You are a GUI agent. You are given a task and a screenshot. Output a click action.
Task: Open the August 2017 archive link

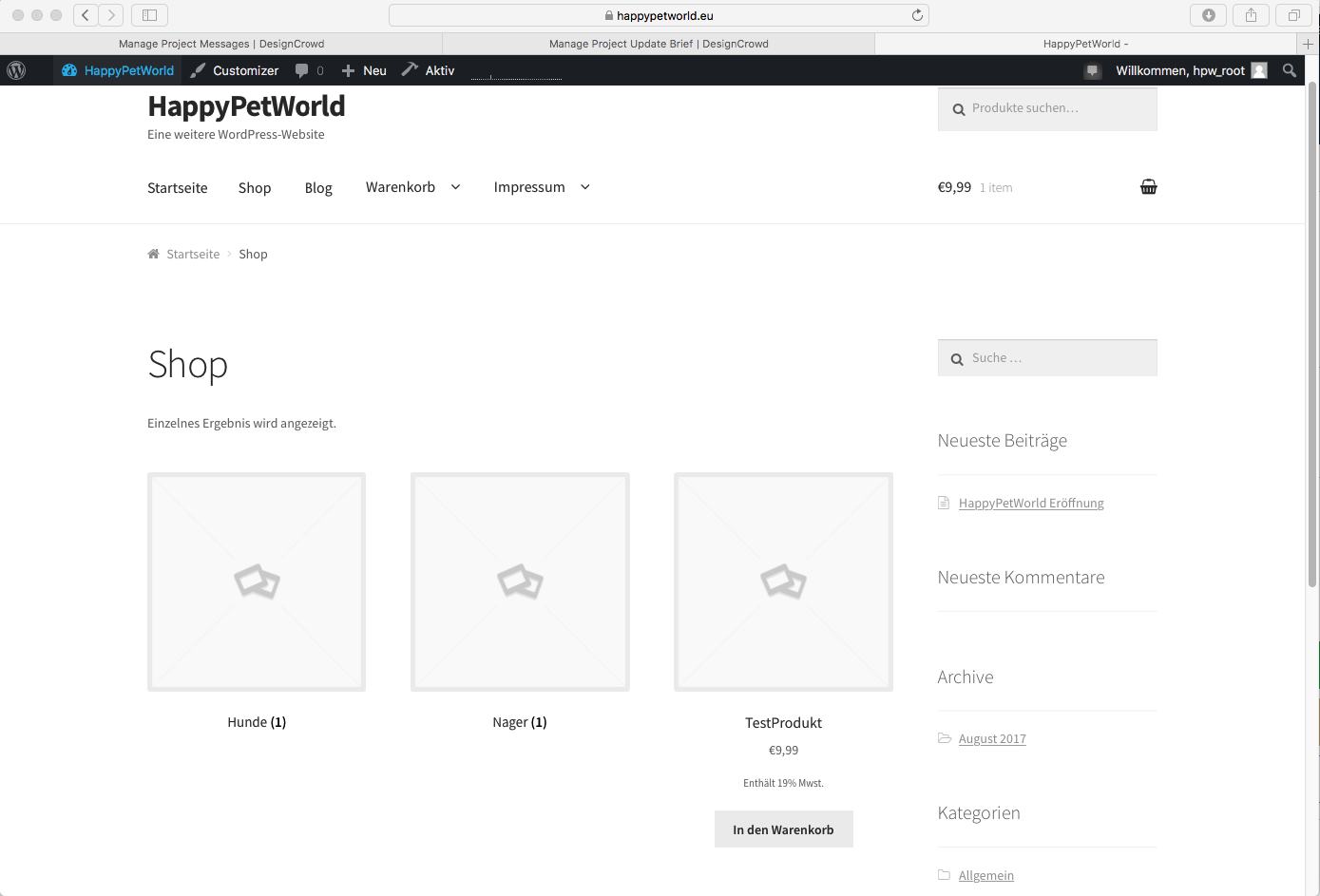pos(992,739)
